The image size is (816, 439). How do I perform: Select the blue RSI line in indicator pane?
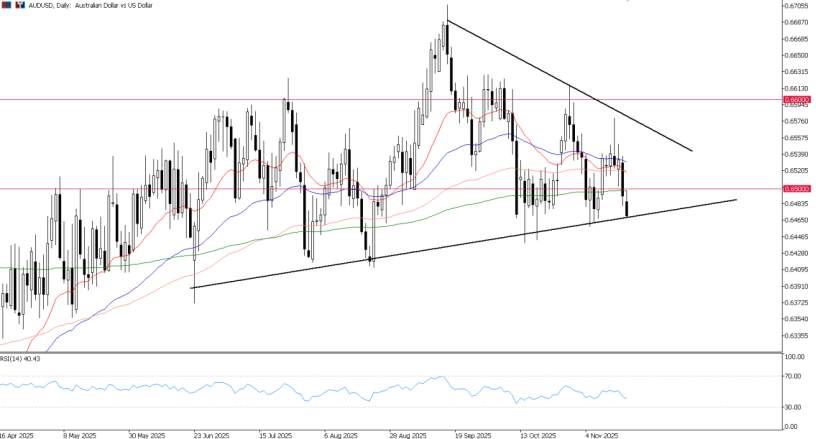pos(312,391)
